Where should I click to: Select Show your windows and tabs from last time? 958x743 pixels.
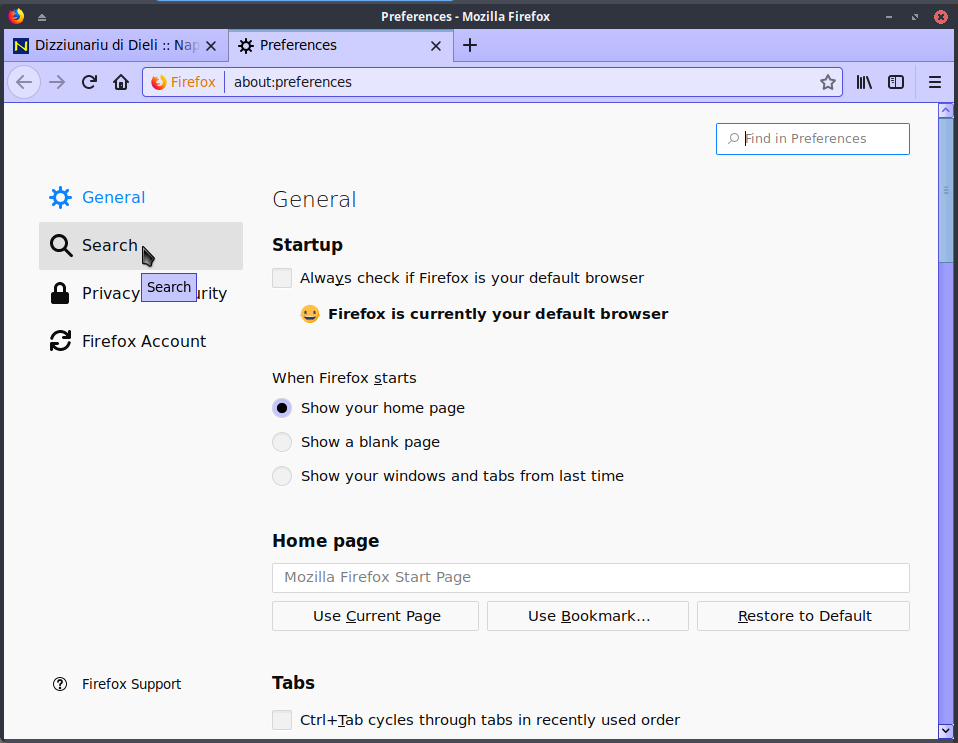coord(282,476)
